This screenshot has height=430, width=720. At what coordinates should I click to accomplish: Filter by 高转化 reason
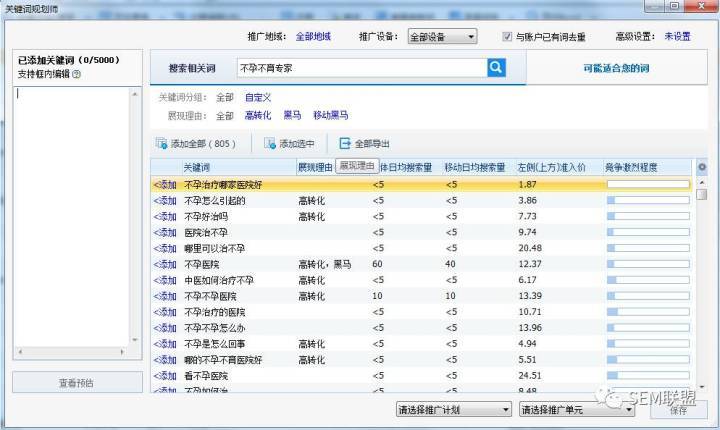[x=258, y=115]
